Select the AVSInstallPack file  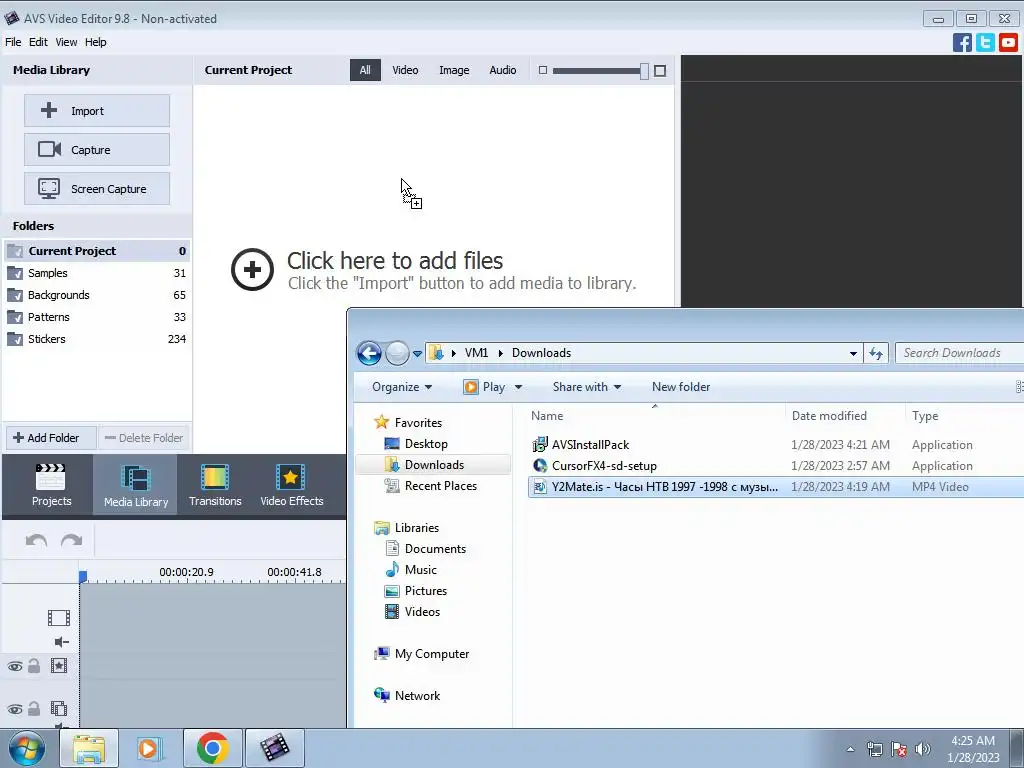point(590,445)
